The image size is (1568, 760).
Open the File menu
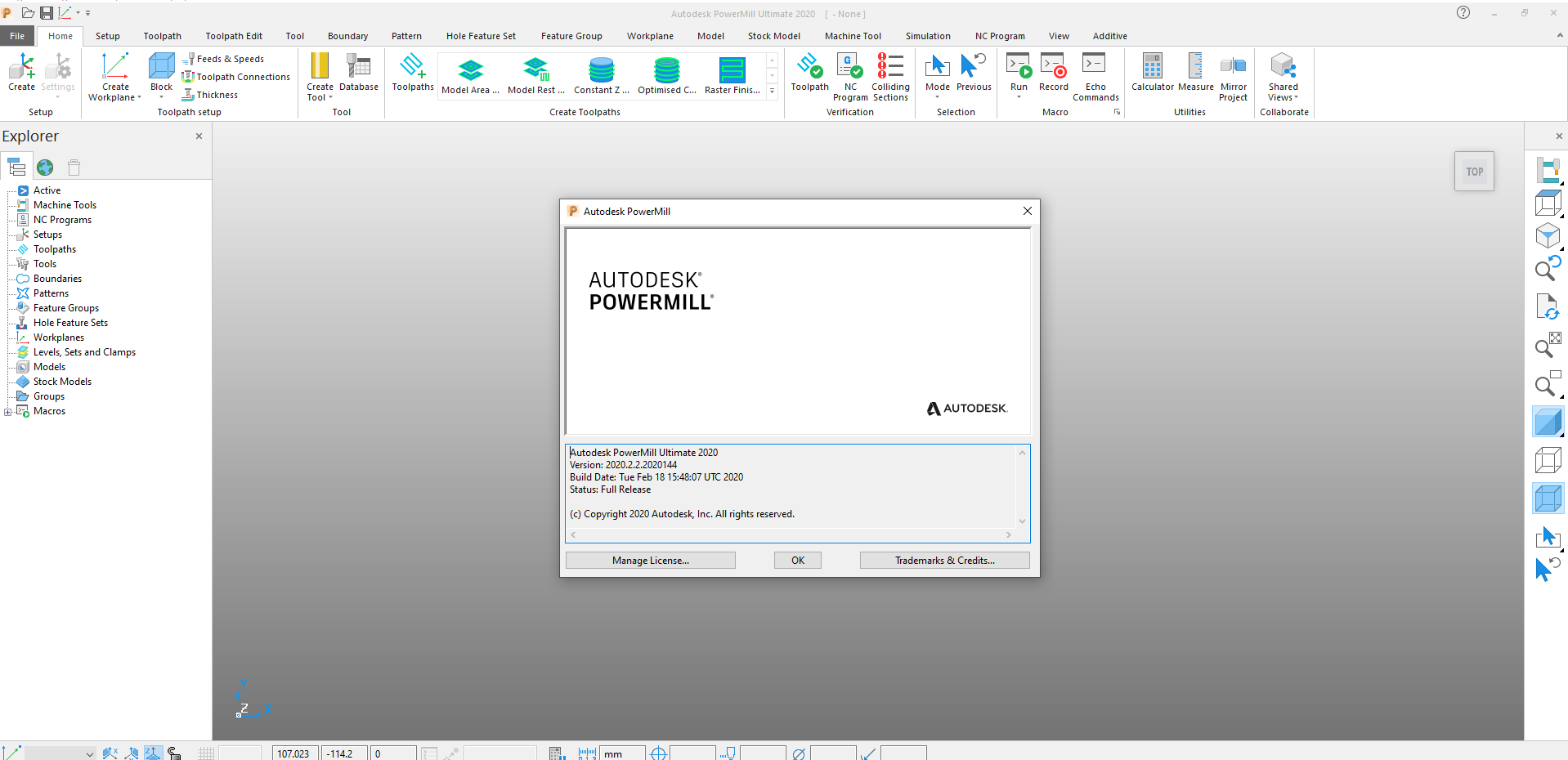coord(17,36)
